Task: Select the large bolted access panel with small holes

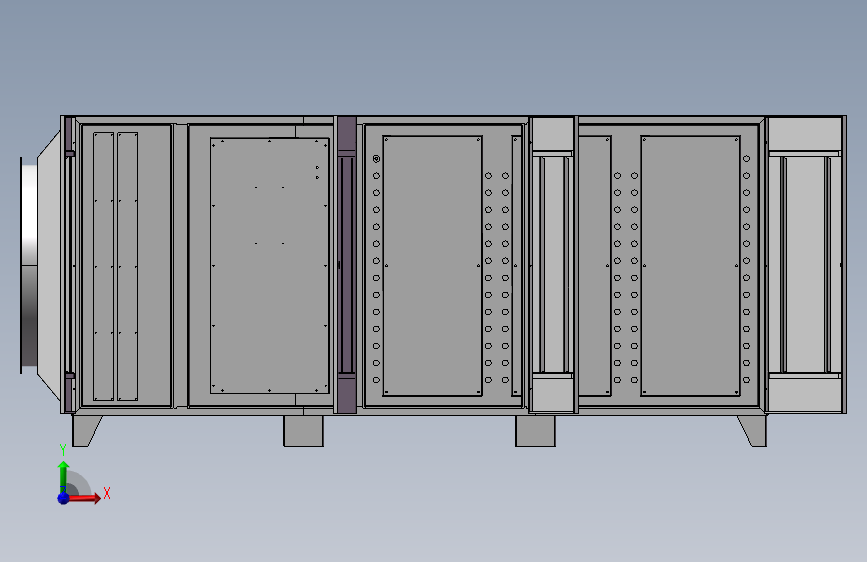Action: coord(269,266)
